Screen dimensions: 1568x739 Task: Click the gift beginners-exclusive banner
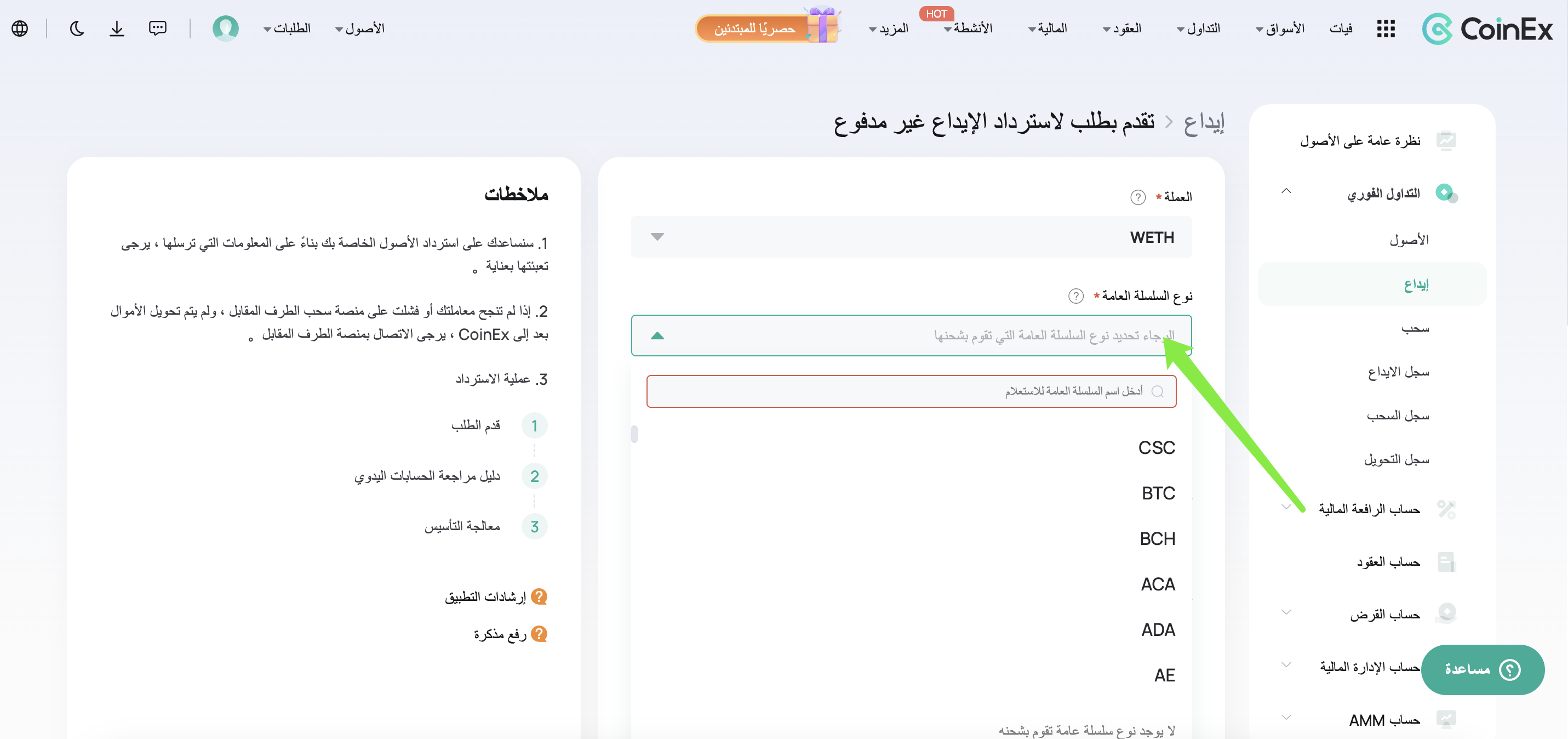pos(768,27)
